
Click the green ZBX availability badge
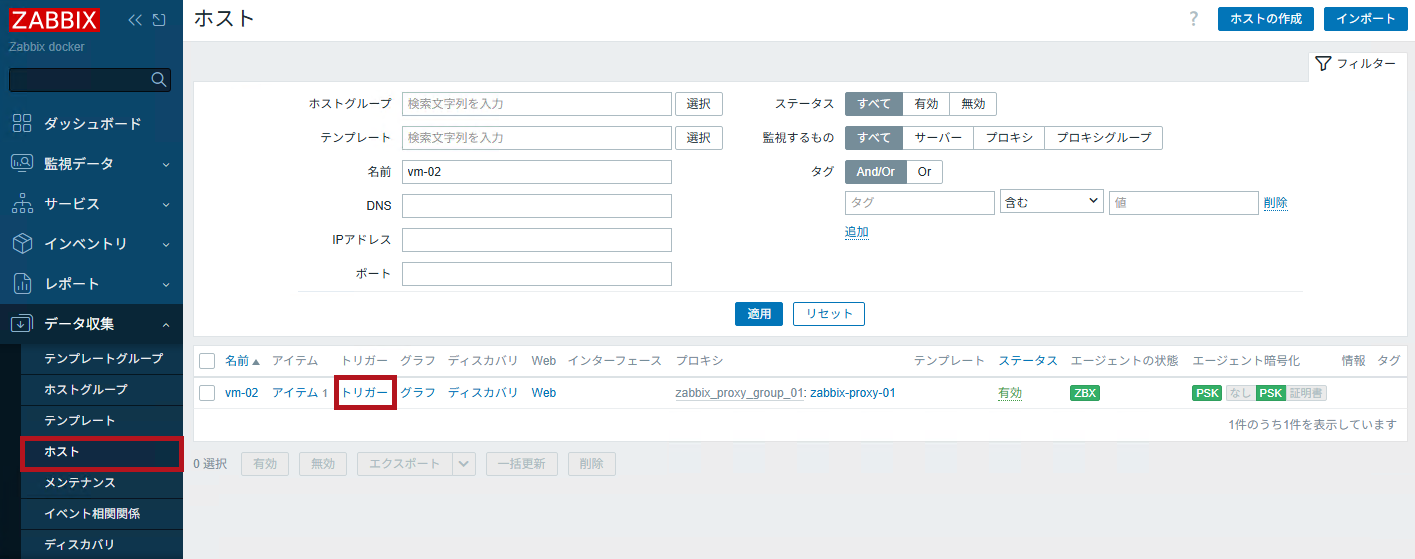(x=1084, y=393)
